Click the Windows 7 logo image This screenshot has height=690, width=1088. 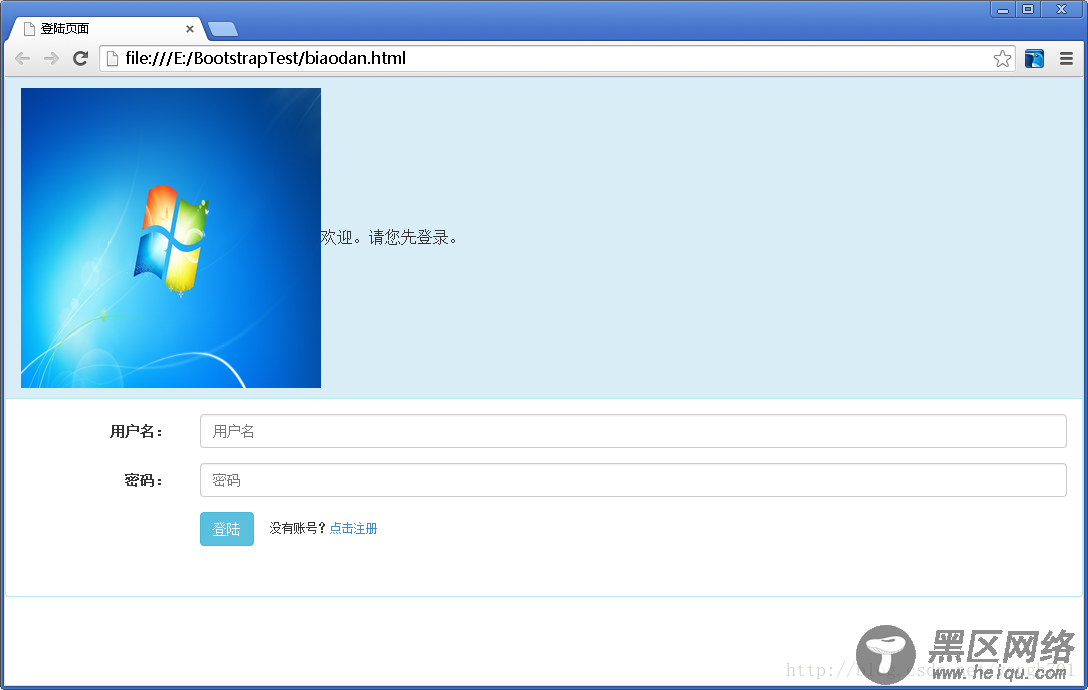171,238
